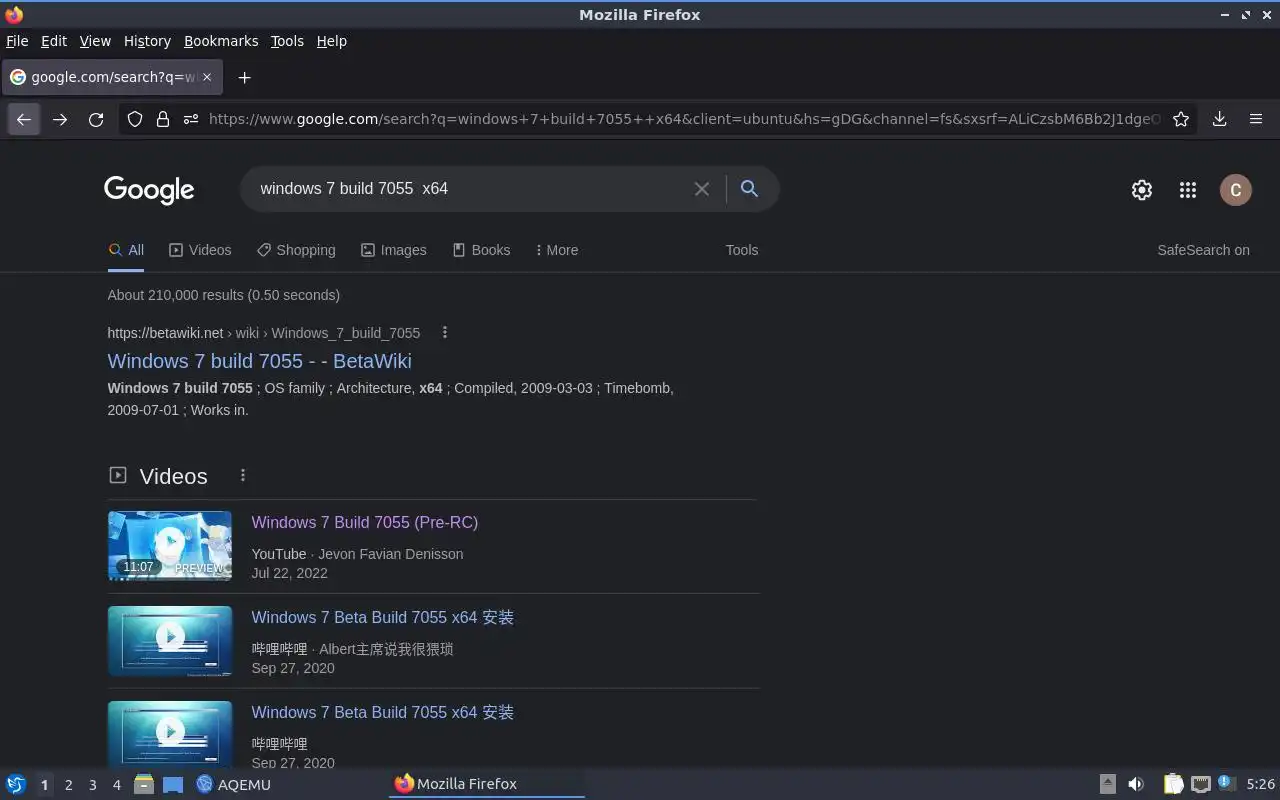Switch to the Shopping results tab

[x=296, y=250]
